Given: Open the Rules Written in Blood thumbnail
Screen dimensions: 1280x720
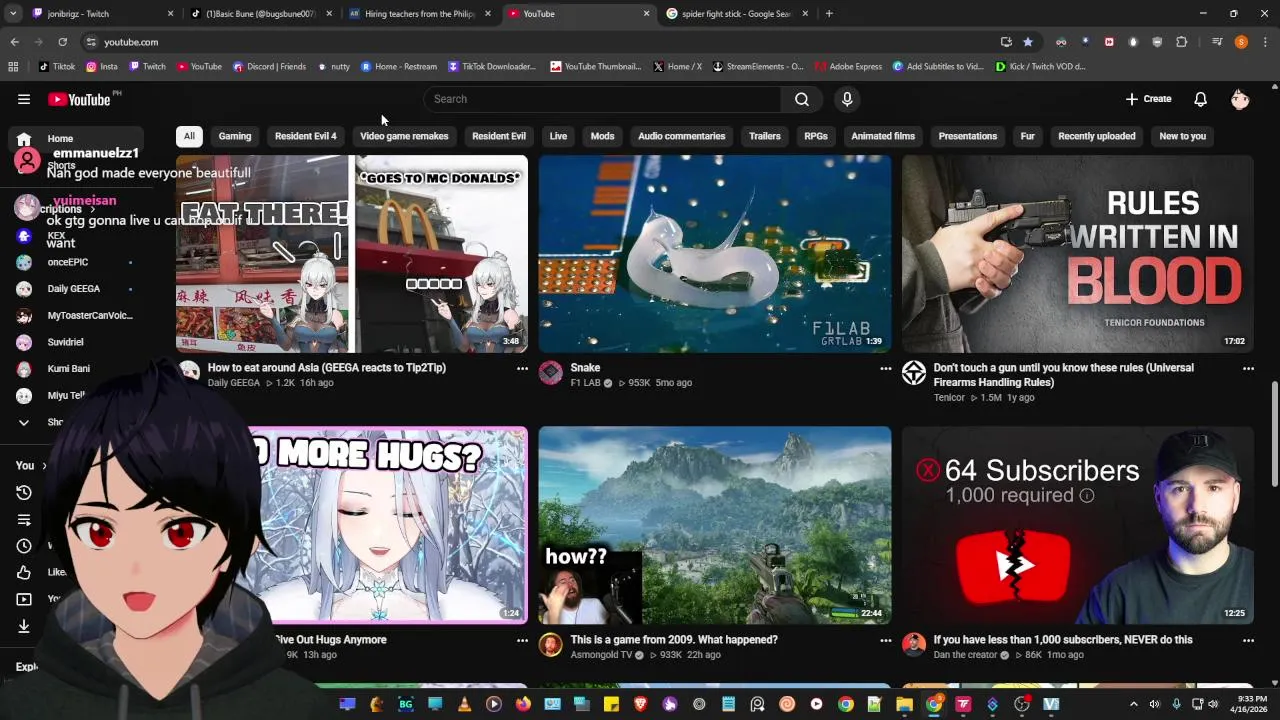Looking at the screenshot, I should tap(1078, 254).
